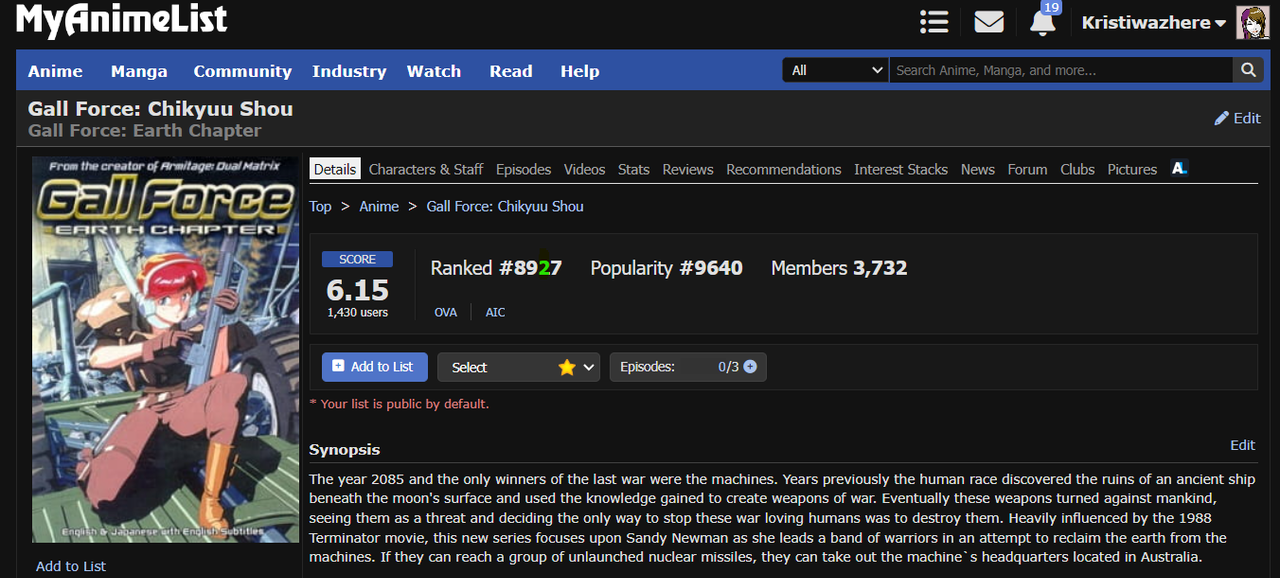Viewport: 1280px width, 578px height.
Task: Open the MyAnimeList logo home link
Action: coord(122,20)
